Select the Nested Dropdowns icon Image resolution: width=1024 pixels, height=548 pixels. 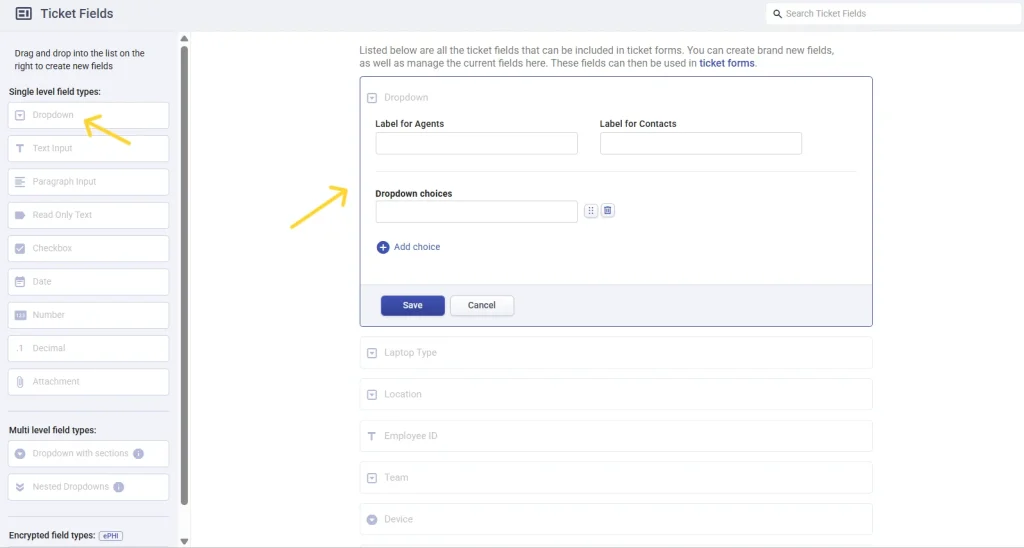20,487
